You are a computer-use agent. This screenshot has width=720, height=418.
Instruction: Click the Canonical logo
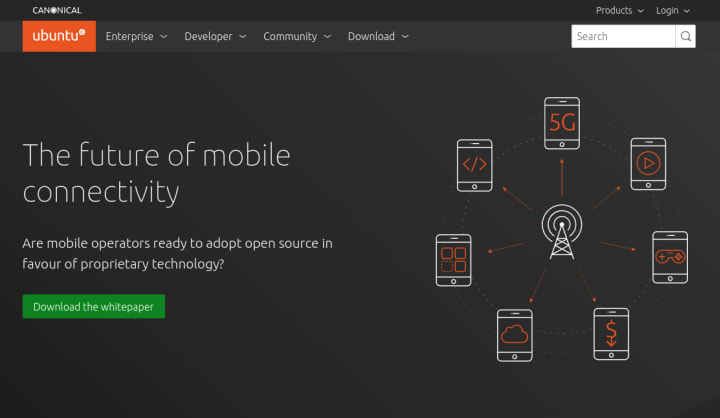click(57, 10)
